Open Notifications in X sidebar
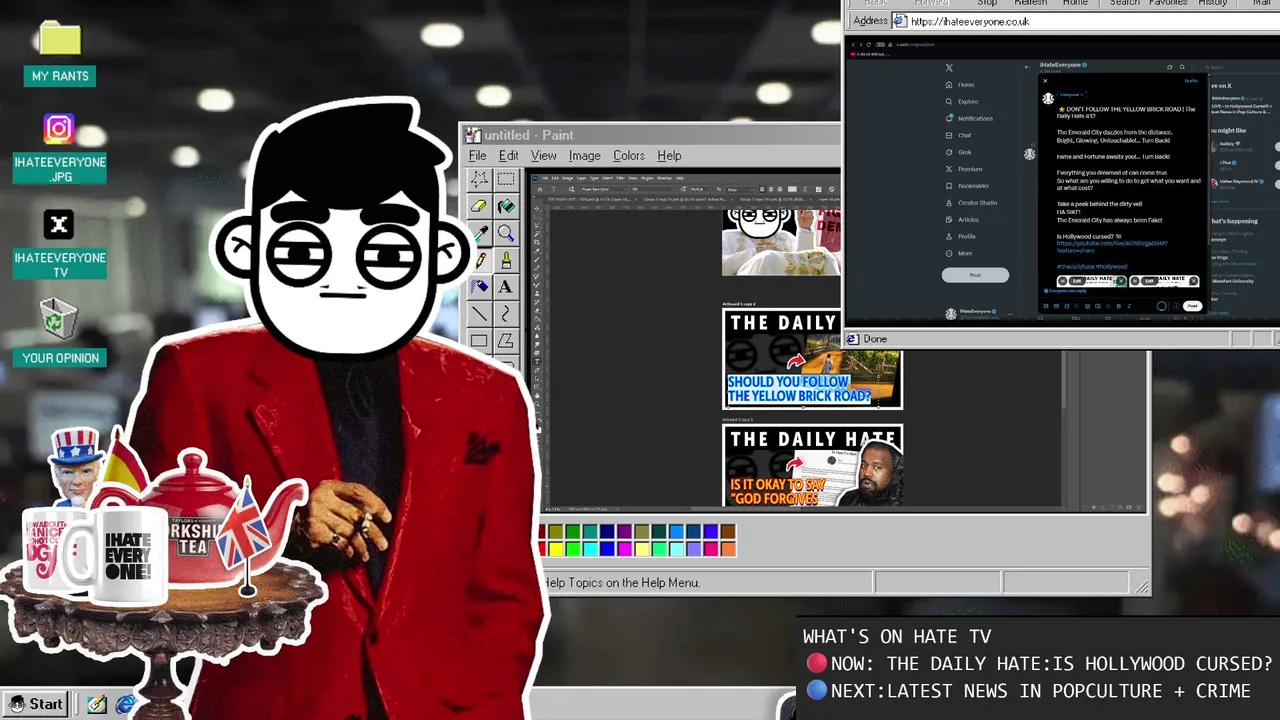Image resolution: width=1280 pixels, height=720 pixels. tap(969, 118)
